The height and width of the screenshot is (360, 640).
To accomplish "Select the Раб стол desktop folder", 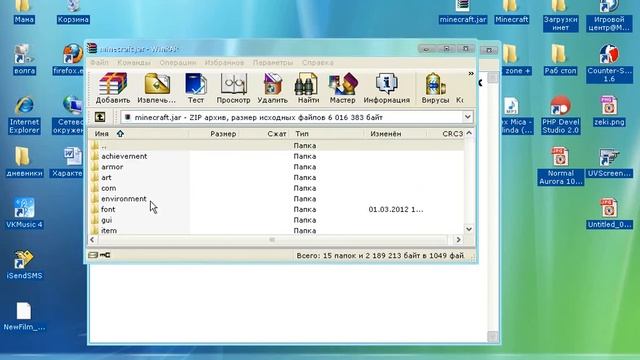I will coord(560,60).
